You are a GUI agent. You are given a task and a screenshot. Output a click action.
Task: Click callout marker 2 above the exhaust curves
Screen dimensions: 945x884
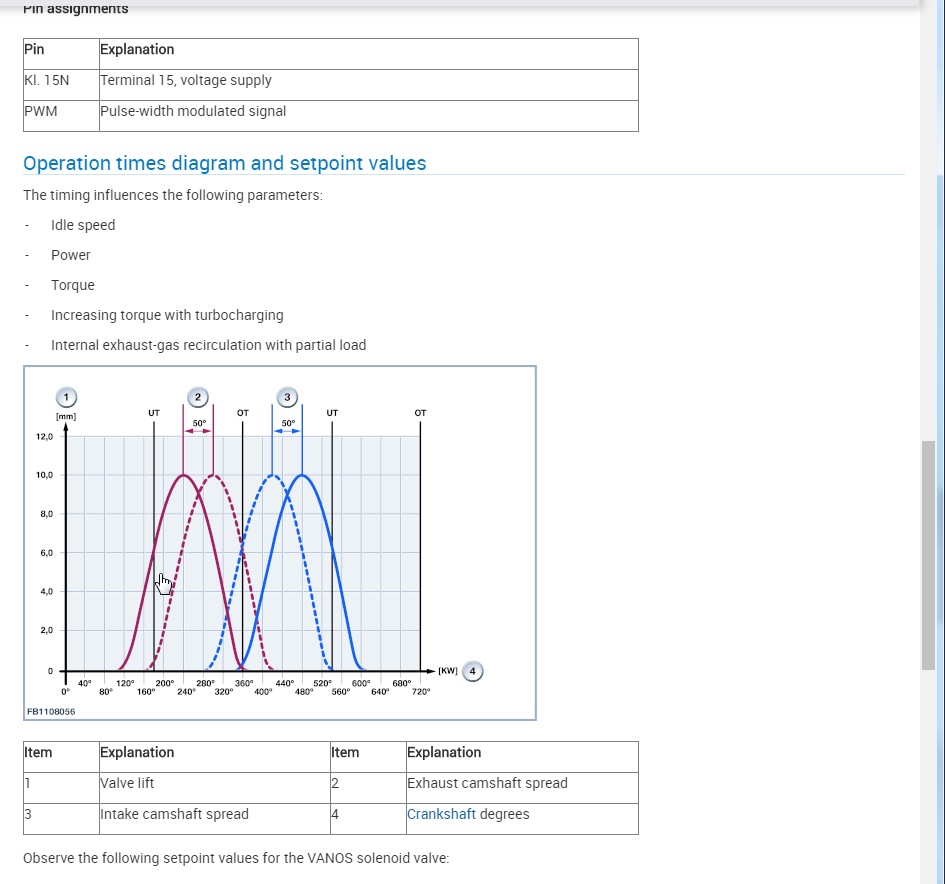coord(198,397)
